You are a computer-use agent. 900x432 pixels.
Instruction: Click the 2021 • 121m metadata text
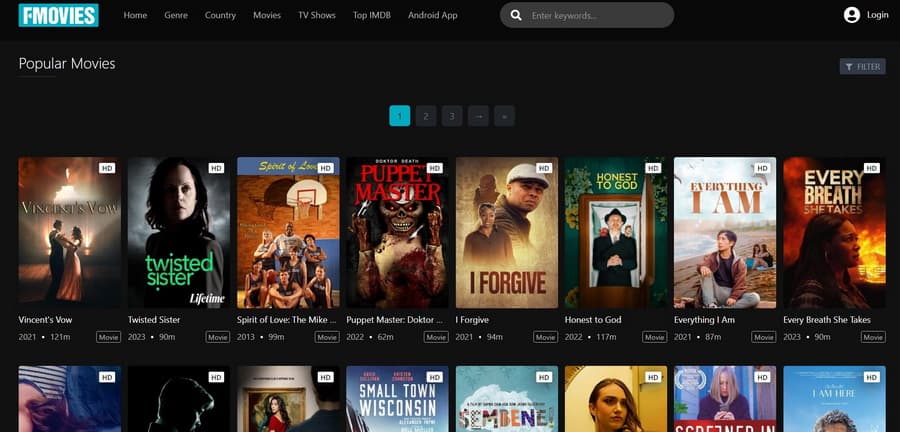pyautogui.click(x=44, y=337)
